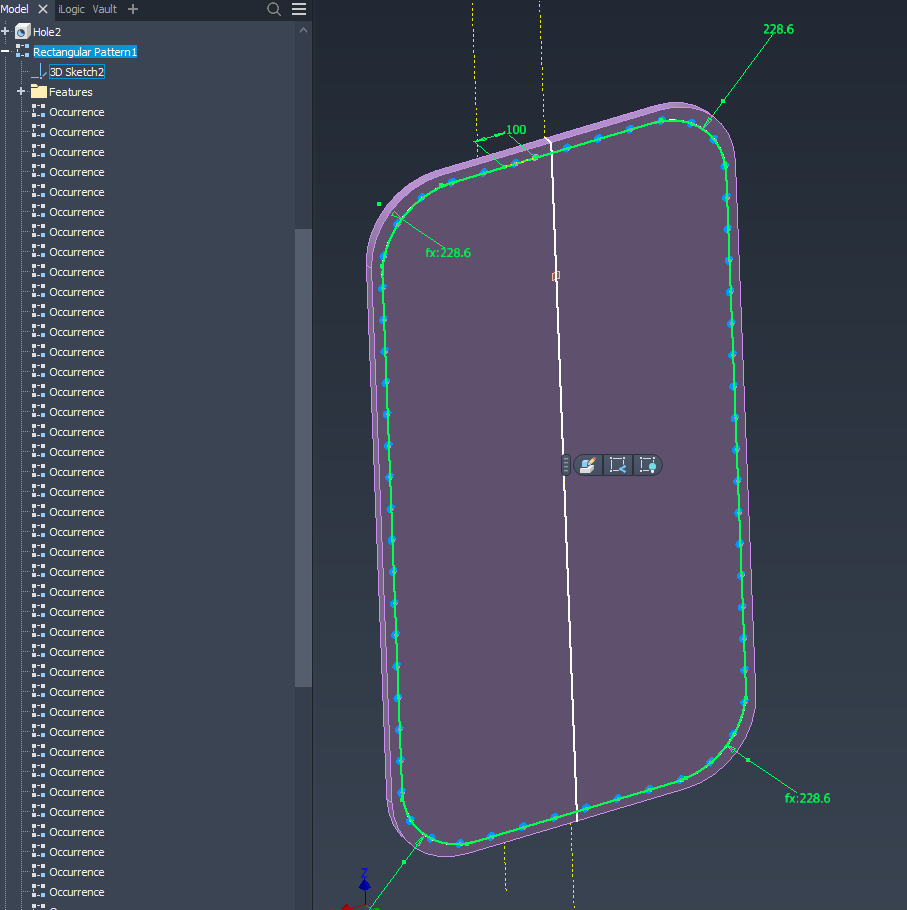
Task: Click the blue Z axis arrow on the triad
Action: tap(364, 883)
